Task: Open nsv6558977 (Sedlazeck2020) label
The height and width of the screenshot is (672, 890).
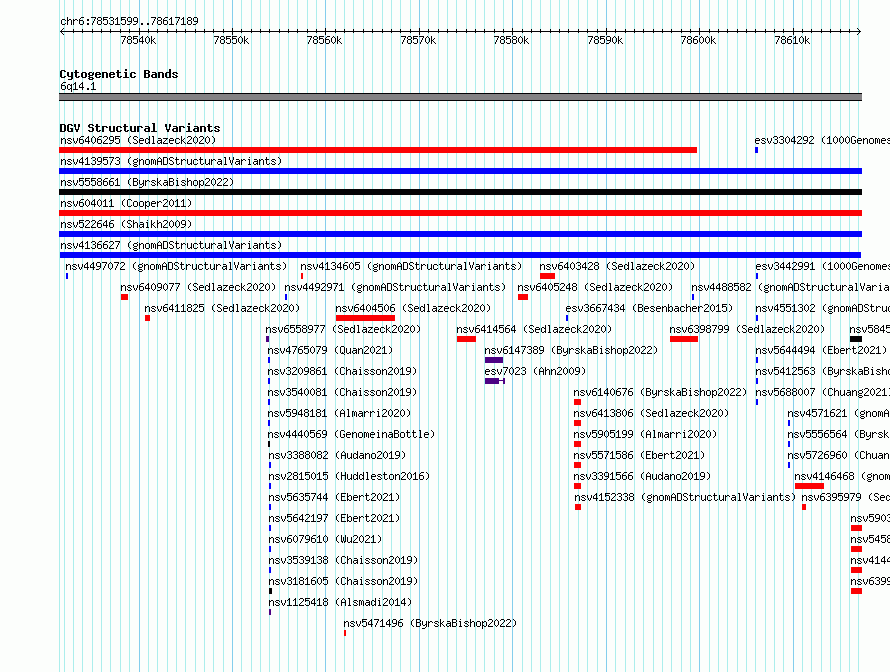Action: [x=343, y=329]
